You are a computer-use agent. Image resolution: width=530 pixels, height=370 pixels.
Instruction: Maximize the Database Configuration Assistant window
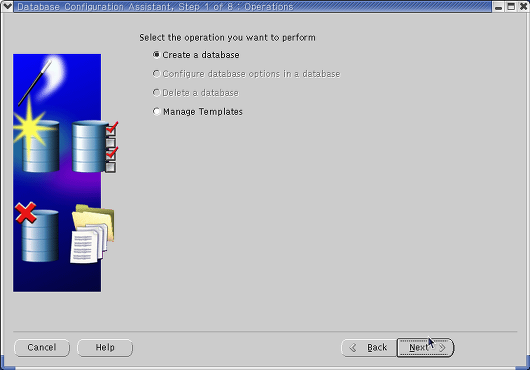tap(511, 6)
